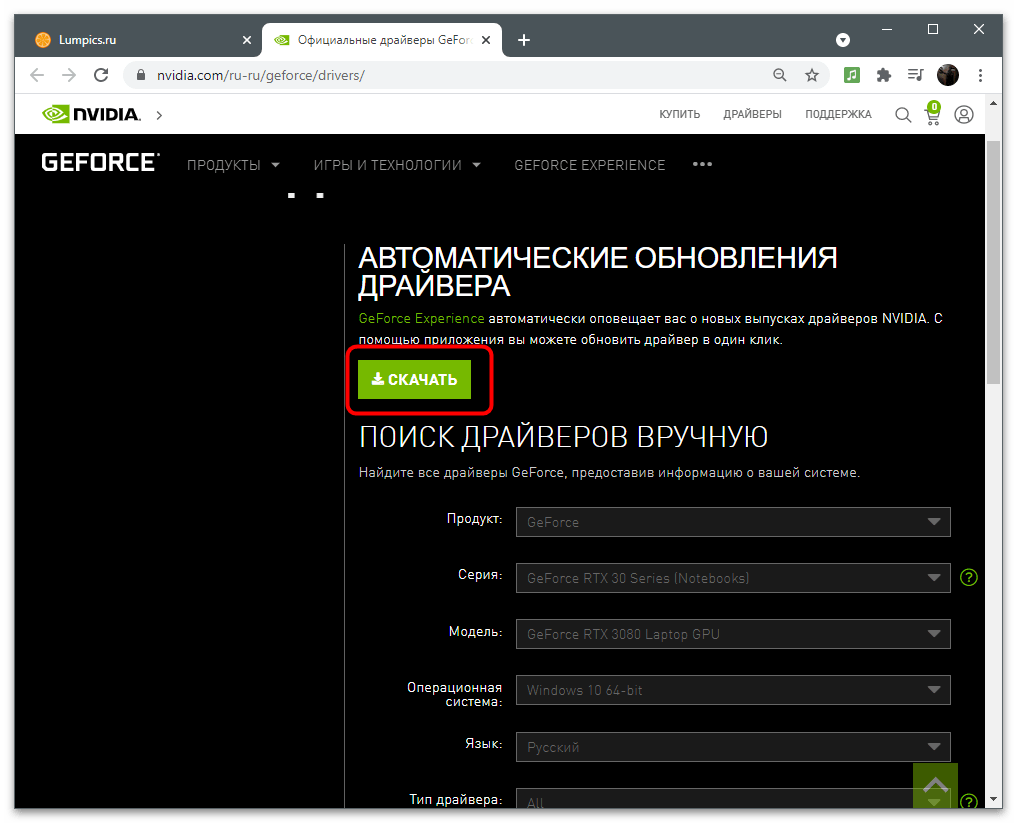
Task: Open the extensions puzzle icon
Action: pyautogui.click(x=883, y=75)
